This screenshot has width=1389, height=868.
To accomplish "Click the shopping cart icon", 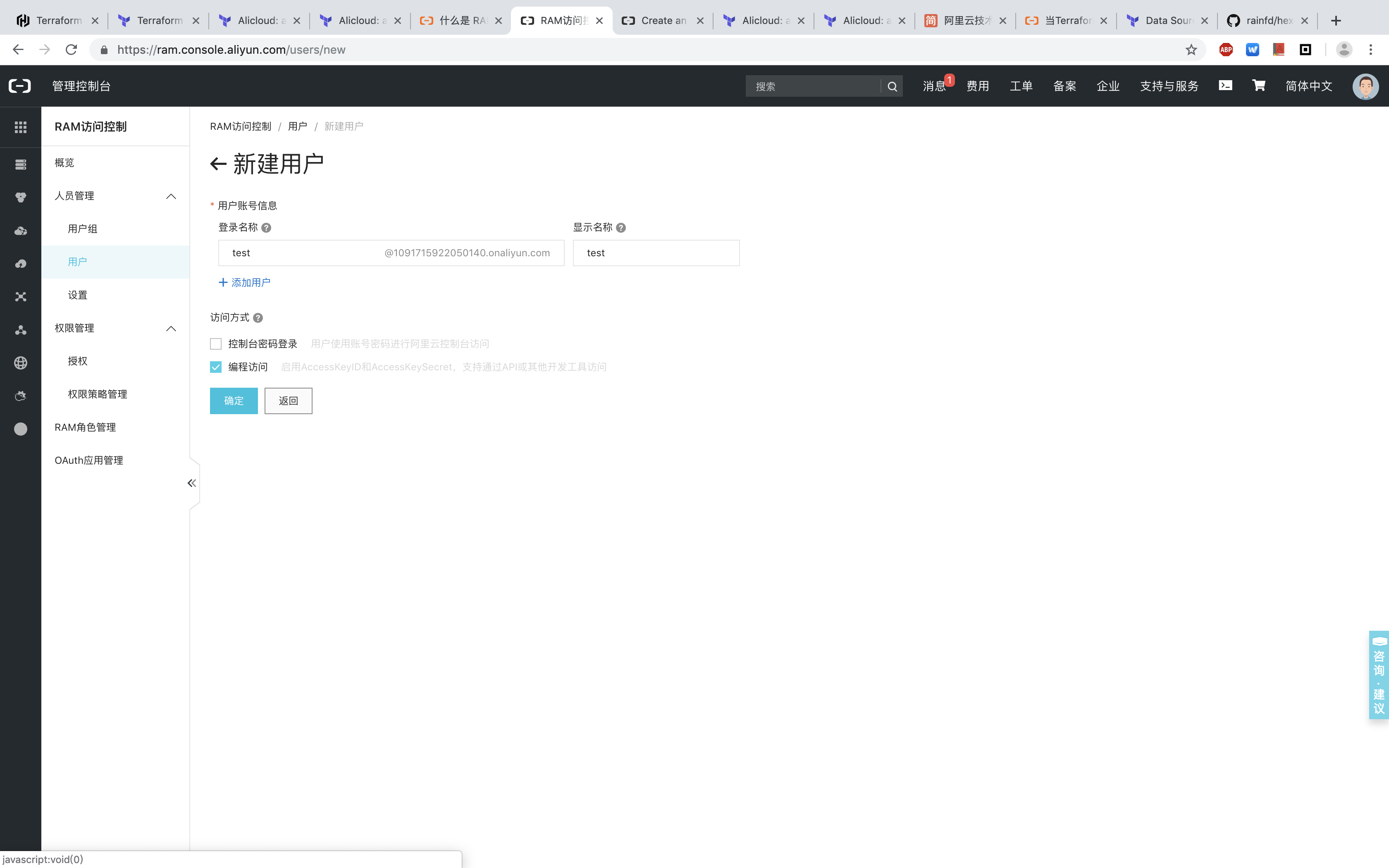I will [x=1259, y=86].
